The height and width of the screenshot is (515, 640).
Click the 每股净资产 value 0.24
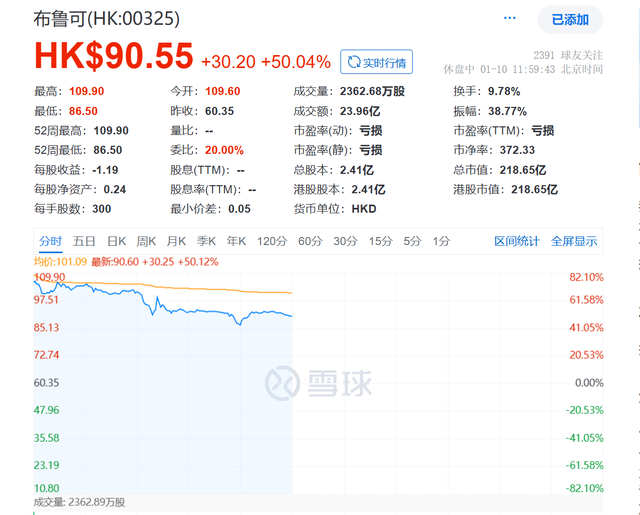(115, 189)
